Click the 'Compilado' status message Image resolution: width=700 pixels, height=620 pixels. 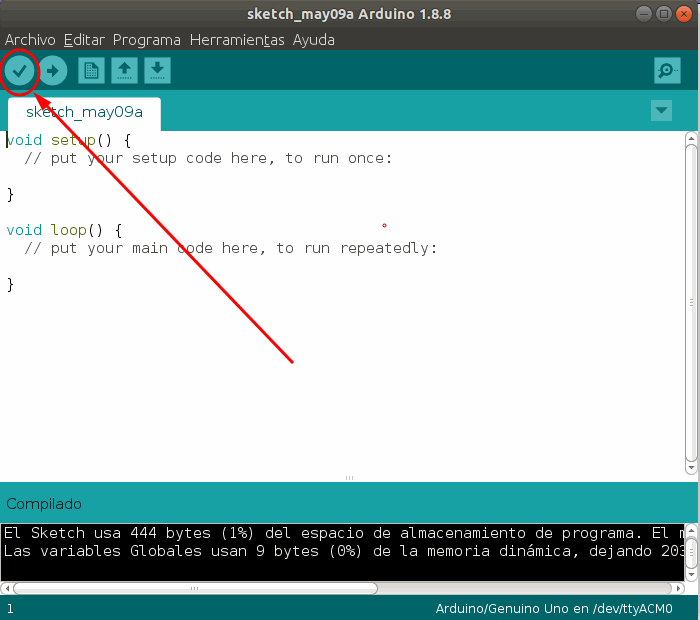tap(44, 504)
